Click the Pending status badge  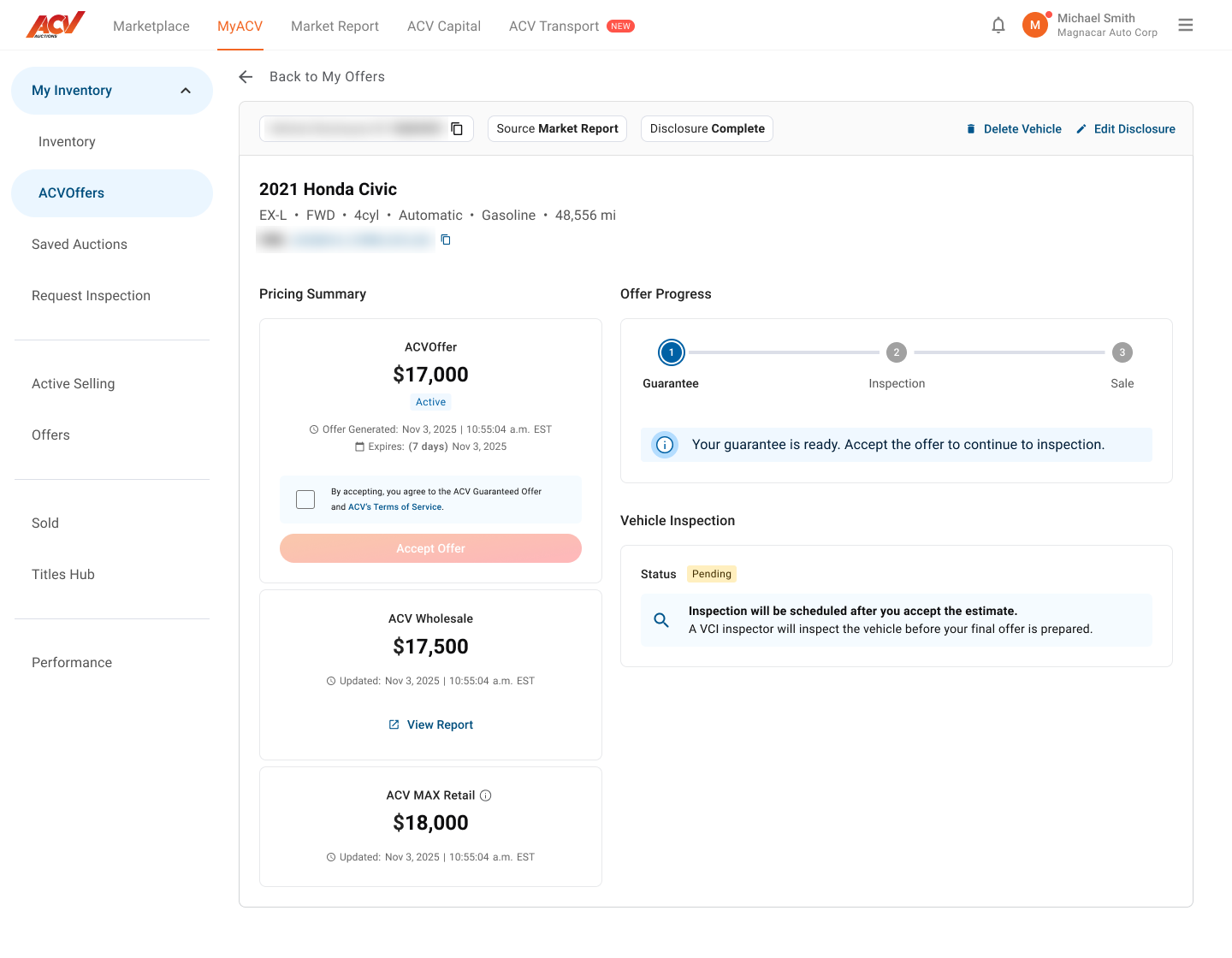[x=712, y=574]
